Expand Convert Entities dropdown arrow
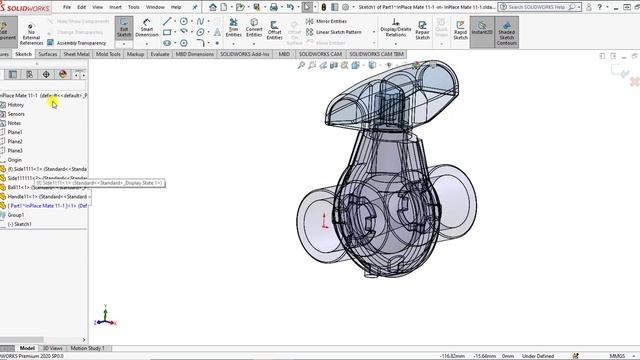The height and width of the screenshot is (360, 640). coord(254,44)
